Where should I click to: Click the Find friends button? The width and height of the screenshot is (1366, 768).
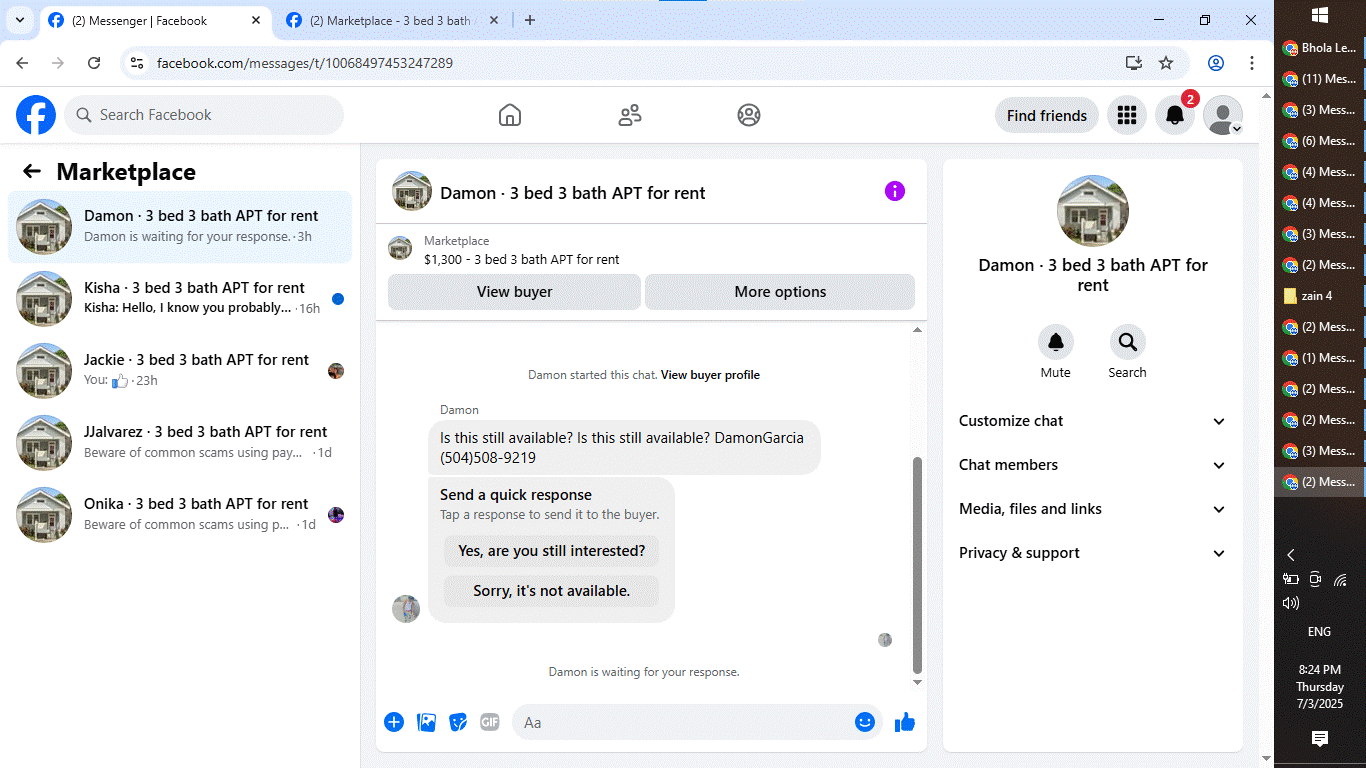pyautogui.click(x=1047, y=115)
